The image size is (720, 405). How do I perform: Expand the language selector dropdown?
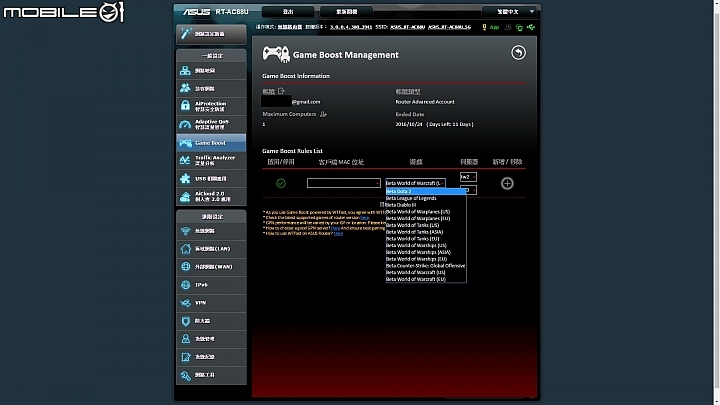tap(509, 11)
